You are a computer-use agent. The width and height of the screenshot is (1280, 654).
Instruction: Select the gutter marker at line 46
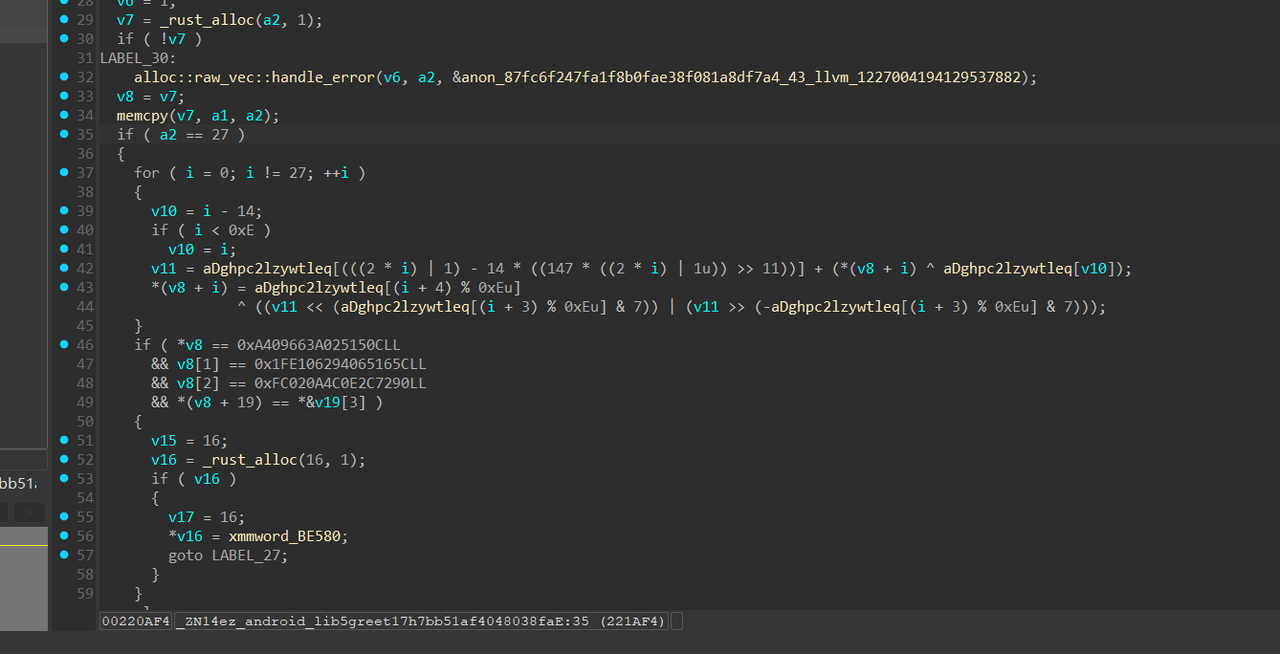pos(65,345)
